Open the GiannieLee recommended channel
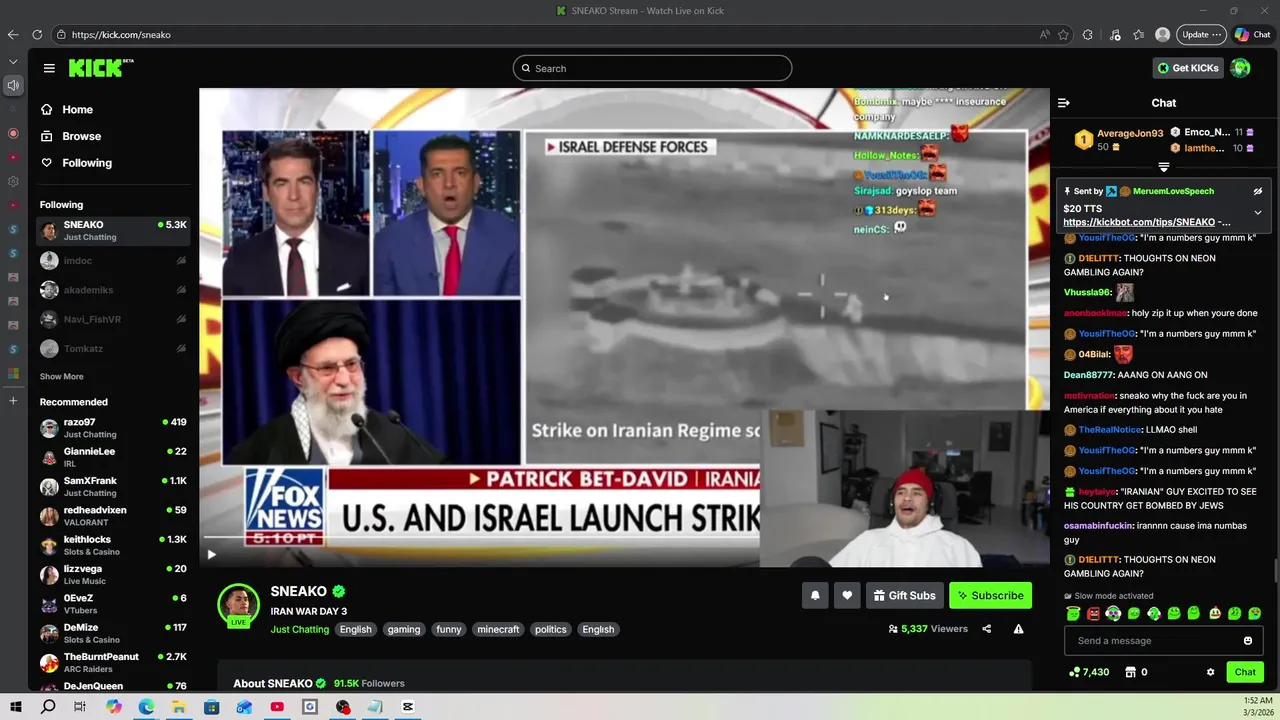The width and height of the screenshot is (1280, 720). click(x=113, y=457)
